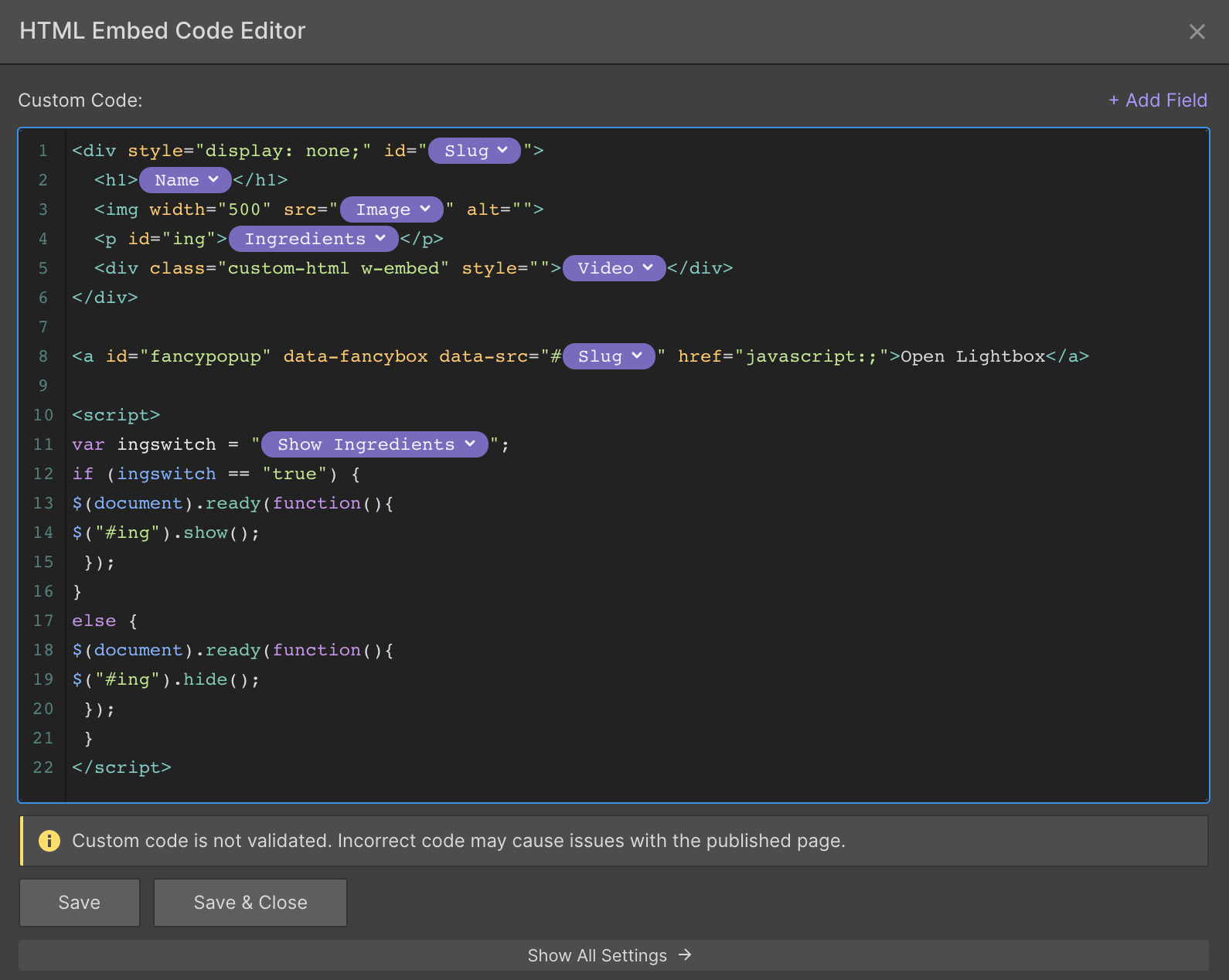Click the else keyword on line 17
Screen dimensions: 1229x980
point(94,621)
